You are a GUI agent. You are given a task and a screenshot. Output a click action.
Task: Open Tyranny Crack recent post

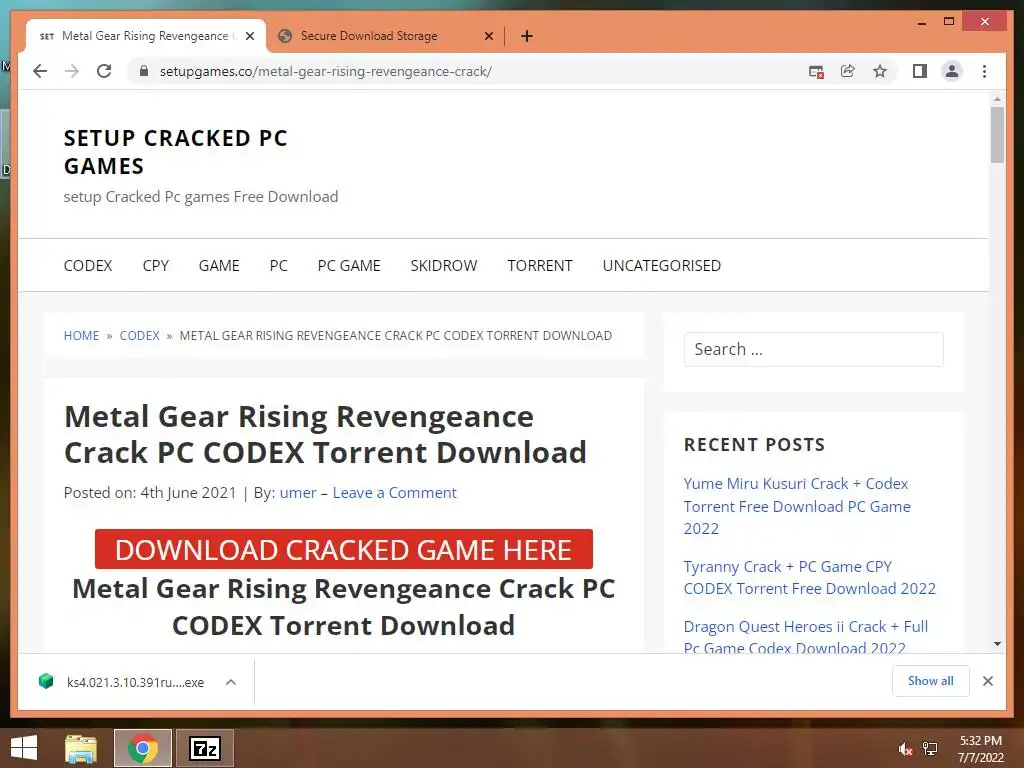pyautogui.click(x=809, y=577)
